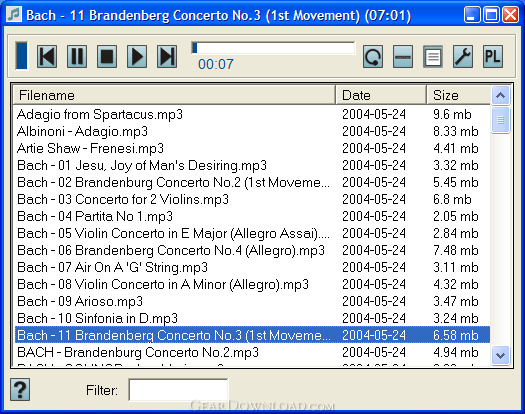Click the play button

click(137, 57)
